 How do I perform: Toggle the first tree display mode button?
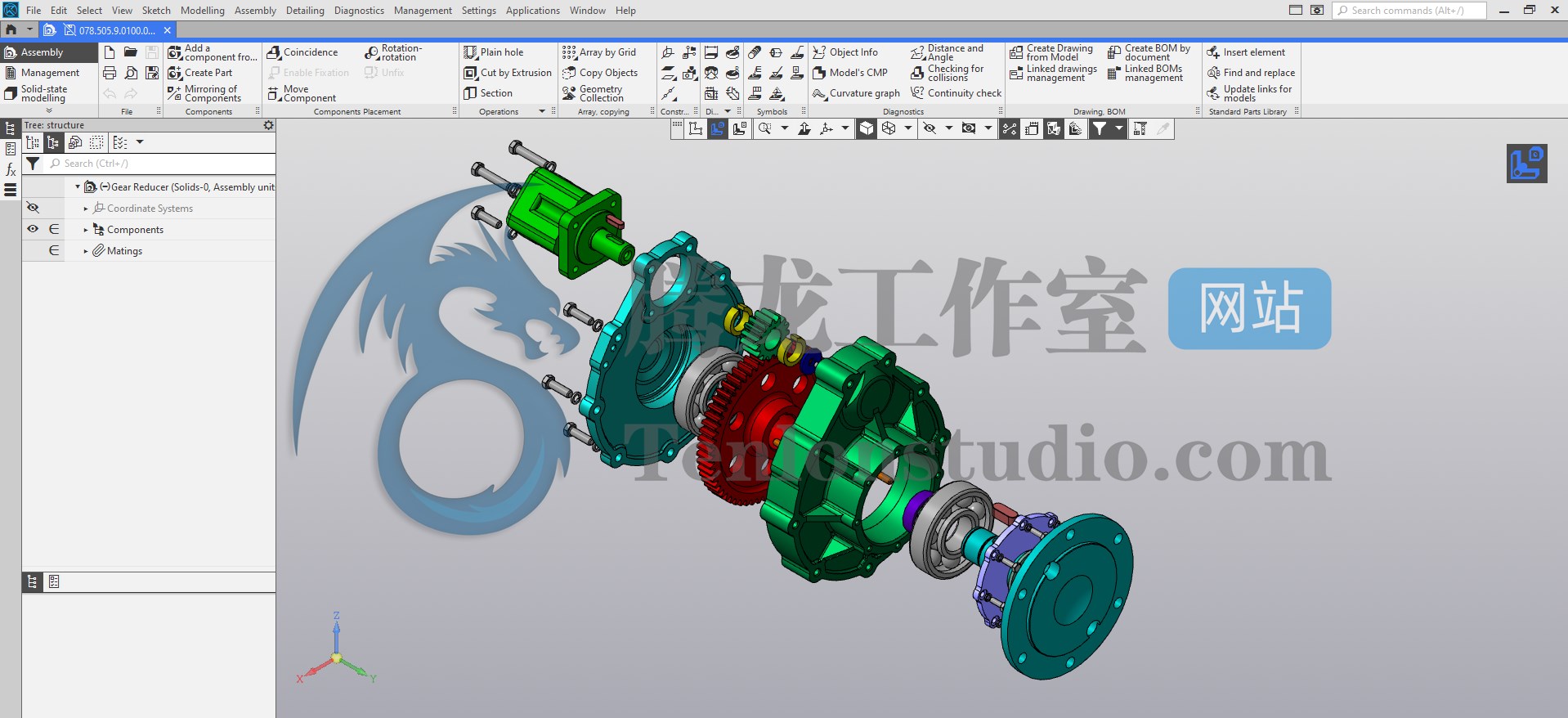click(x=33, y=142)
